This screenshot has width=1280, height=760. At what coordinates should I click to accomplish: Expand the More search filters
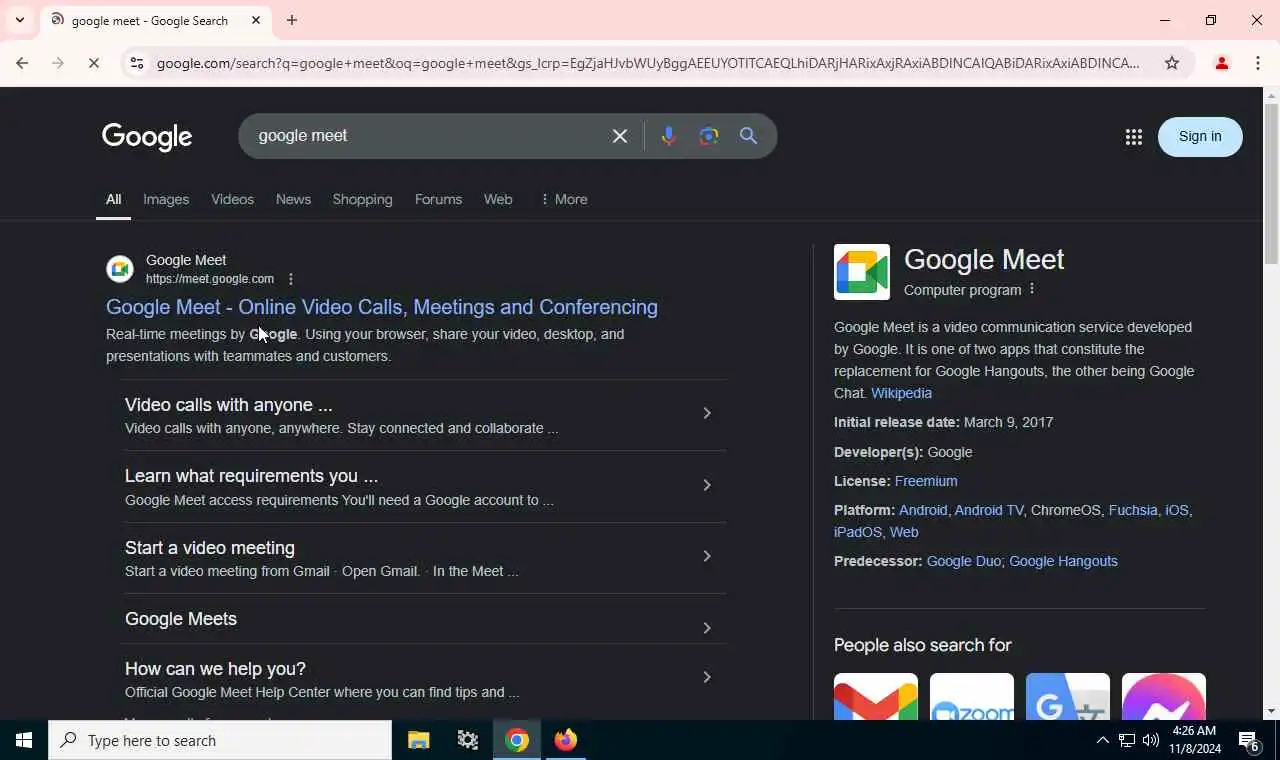coord(563,199)
